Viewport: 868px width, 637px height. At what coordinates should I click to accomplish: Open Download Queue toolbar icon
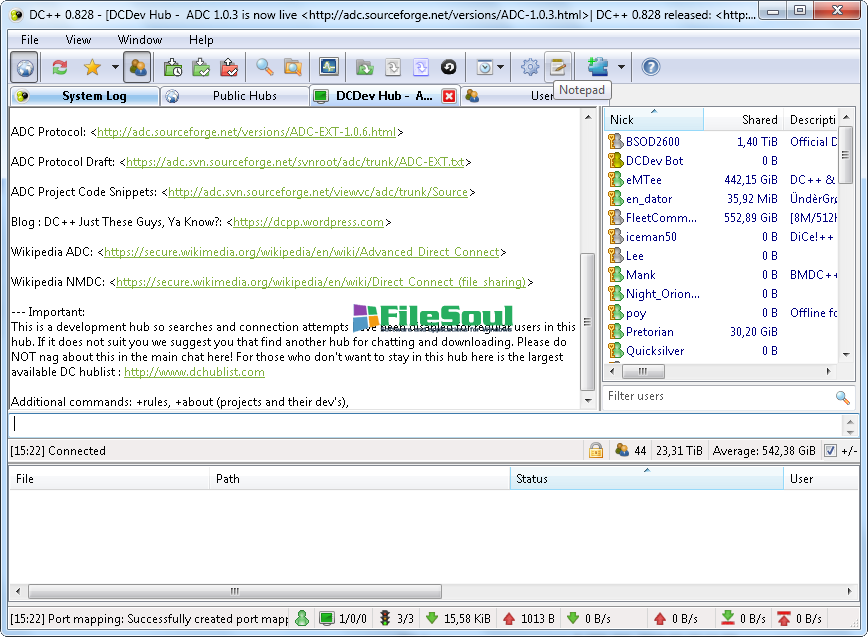[173, 68]
